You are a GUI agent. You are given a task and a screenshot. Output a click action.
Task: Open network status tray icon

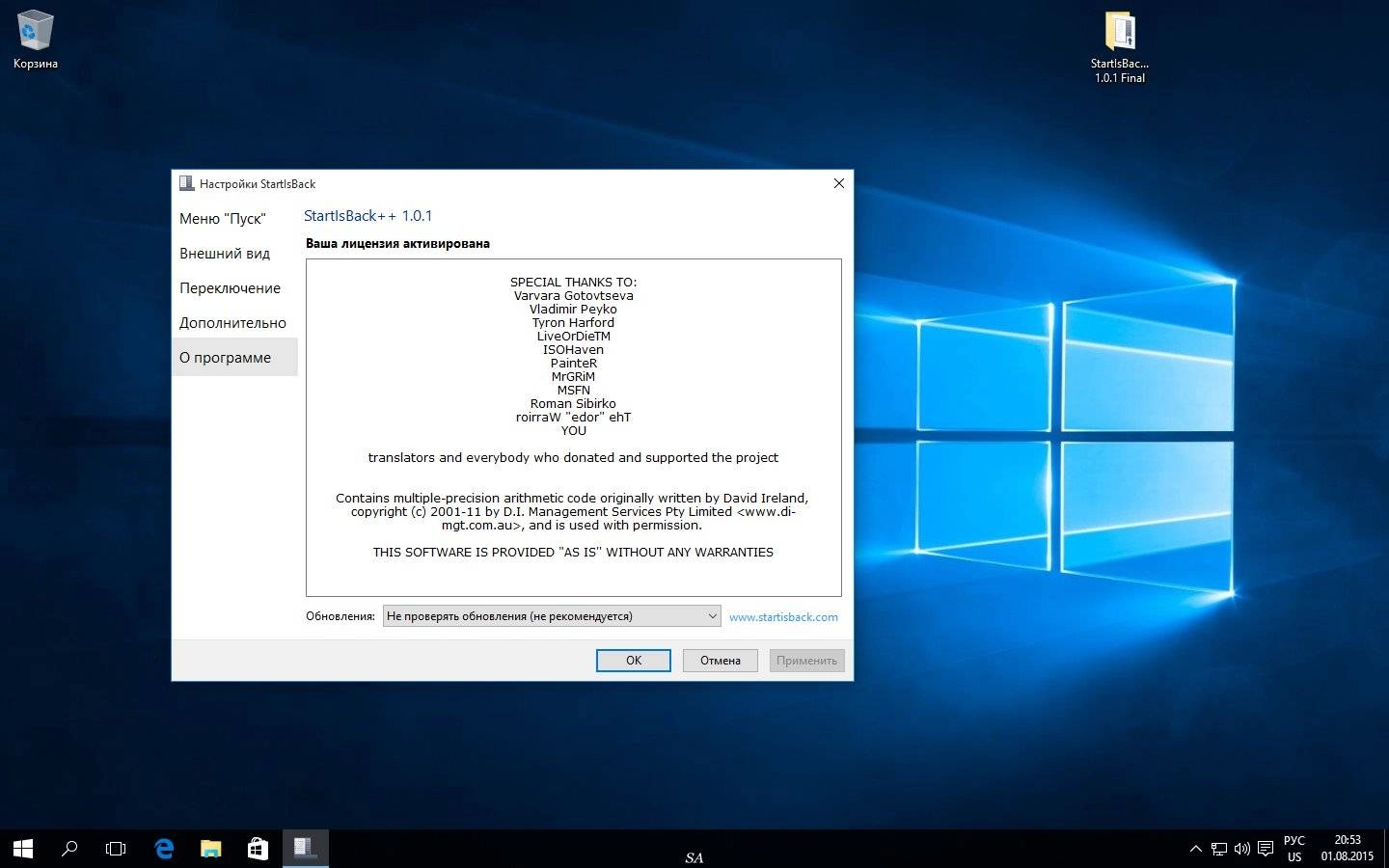pos(1219,849)
